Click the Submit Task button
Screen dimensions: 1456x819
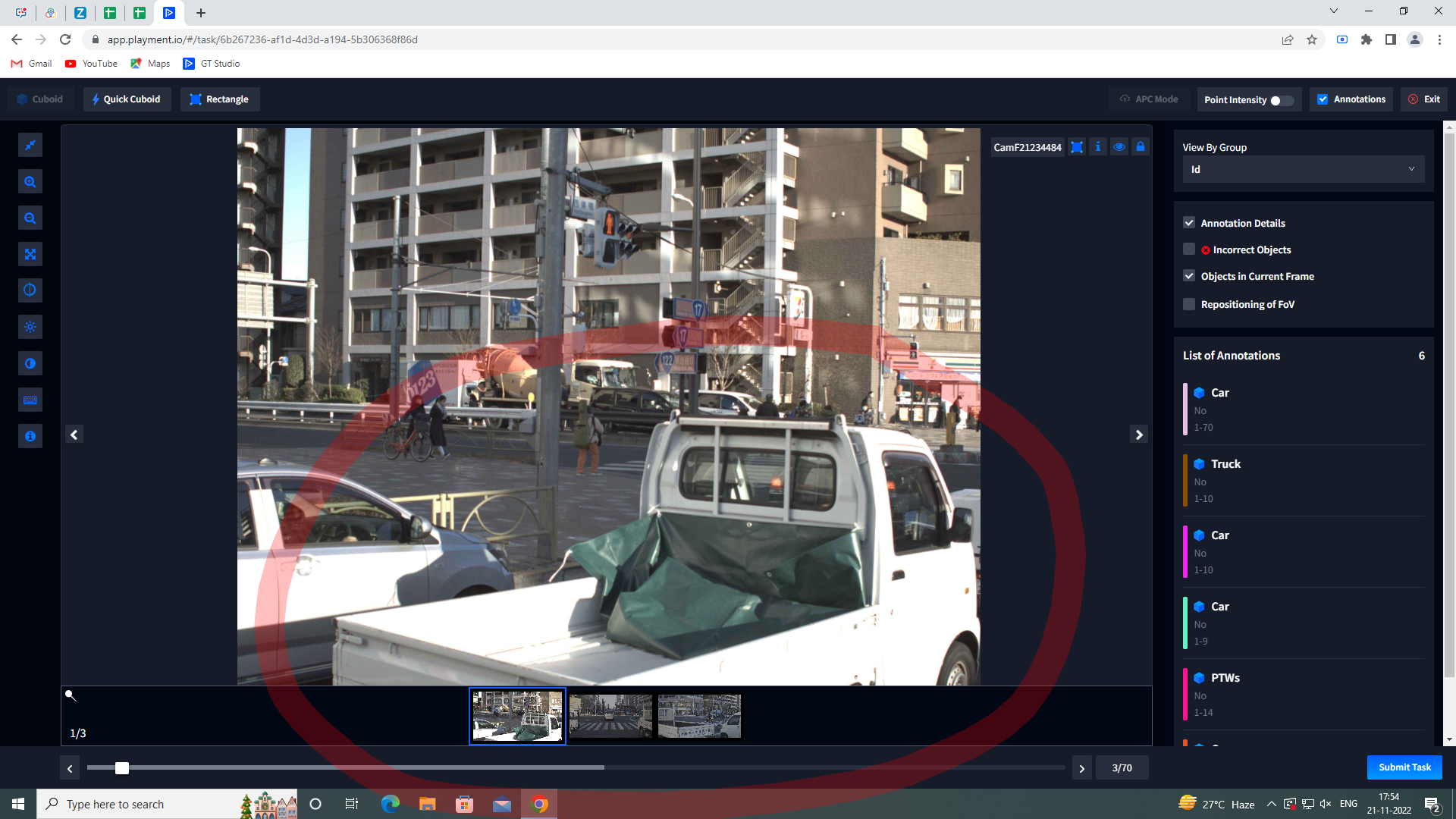click(1404, 767)
